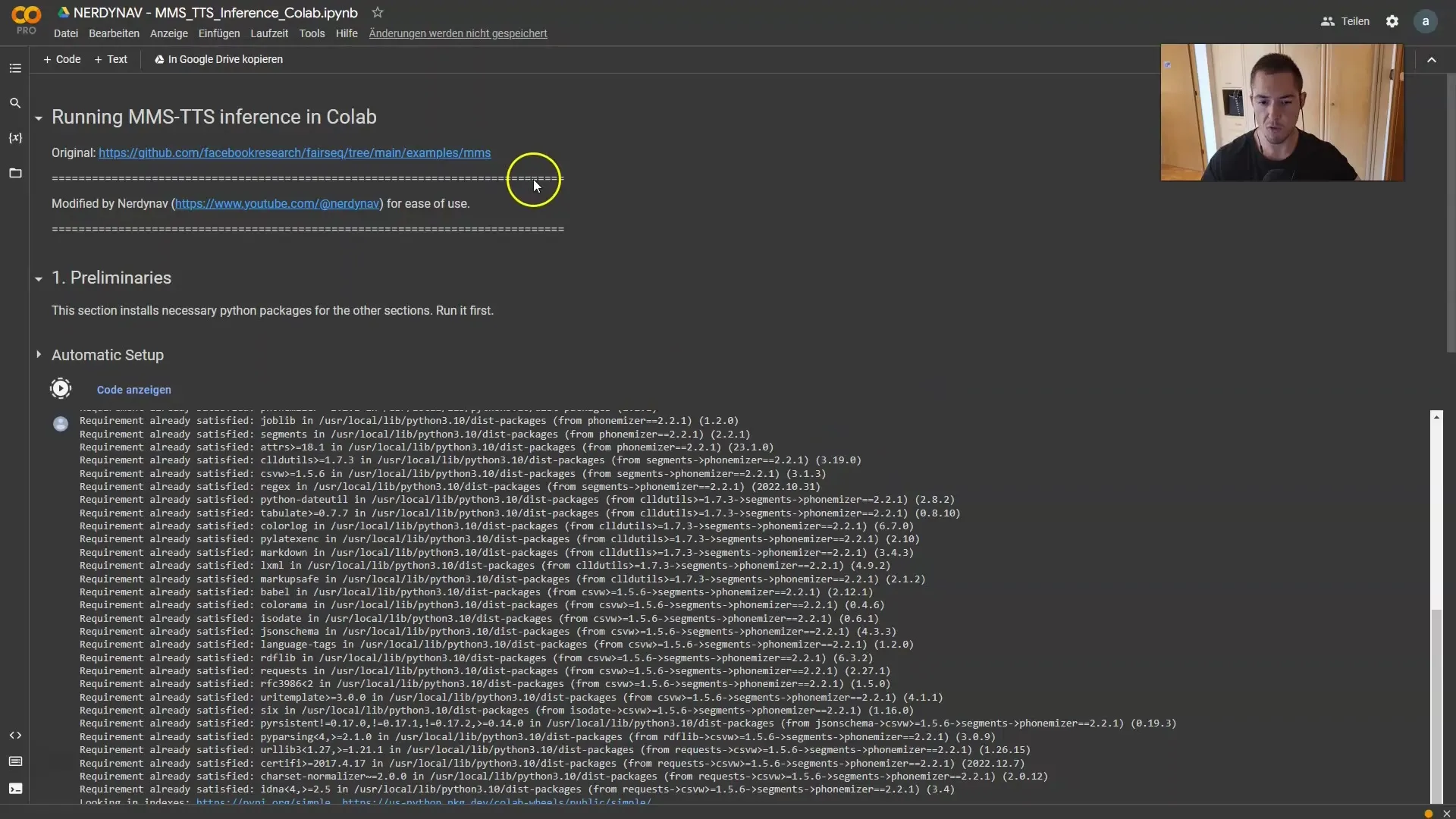Viewport: 1456px width, 819px height.
Task: Open the original fairseq GitHub link
Action: [295, 152]
